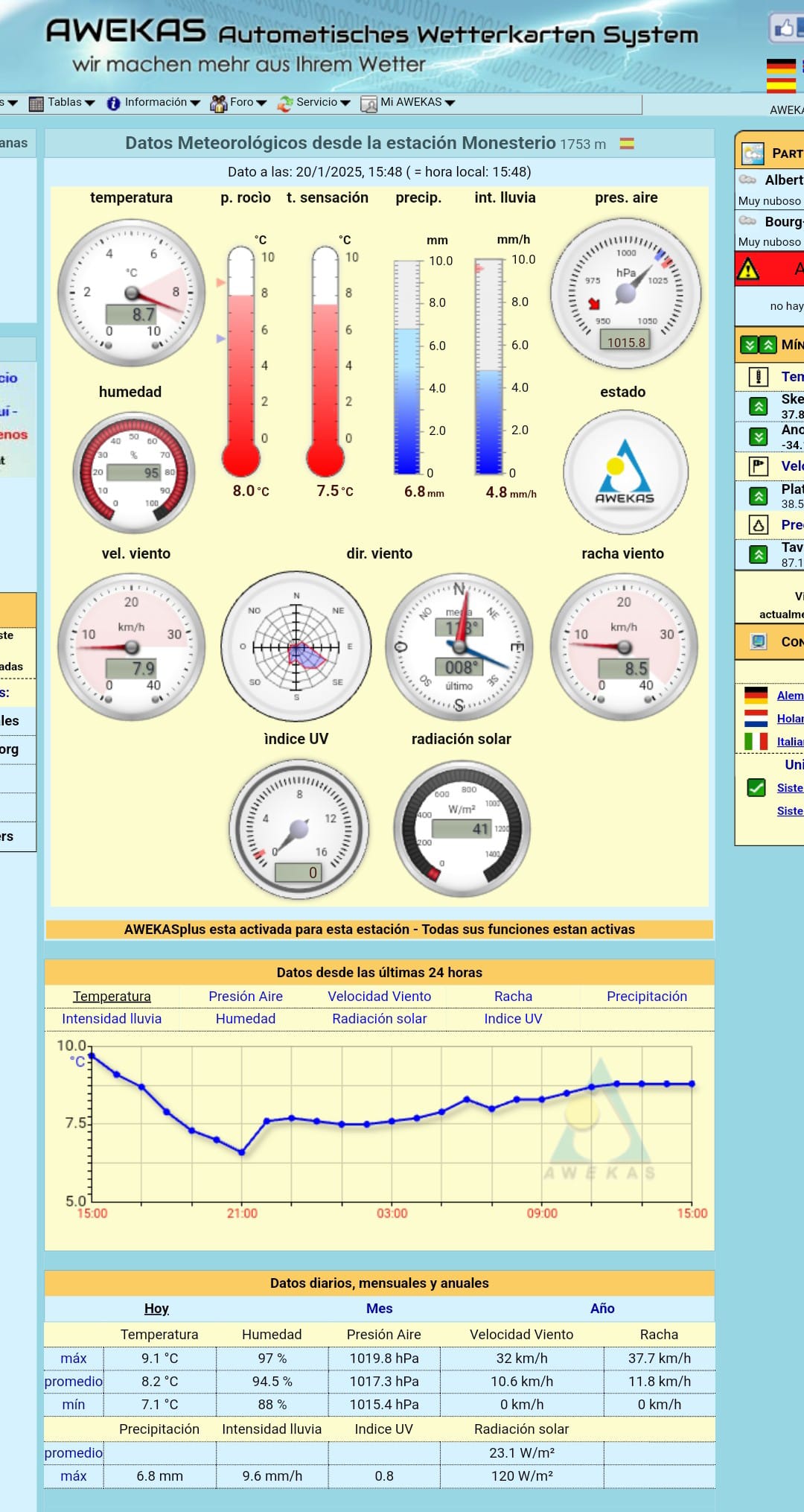Viewport: 804px width, 1512px height.
Task: Click the temperatura gauge showing 8.7
Action: point(131,292)
